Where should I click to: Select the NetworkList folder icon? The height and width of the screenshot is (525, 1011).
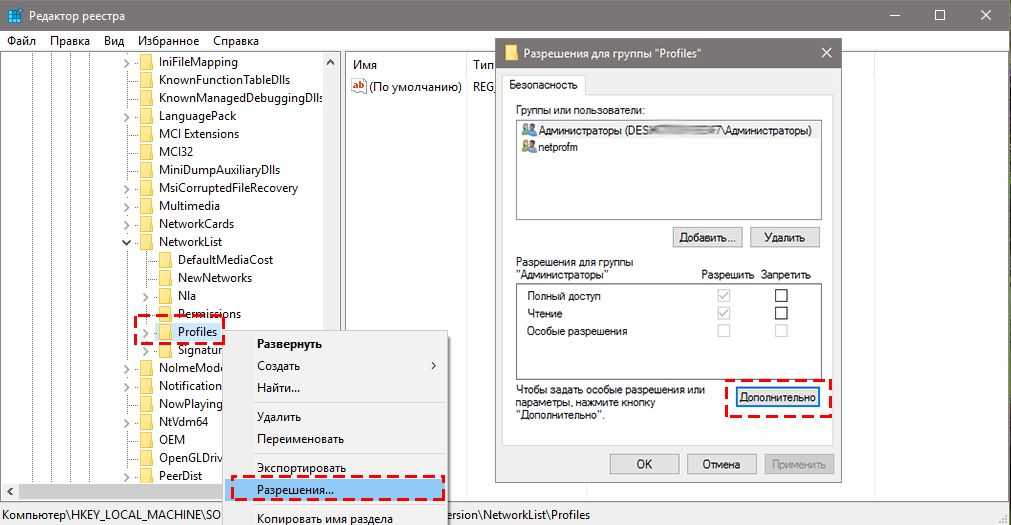click(x=147, y=243)
